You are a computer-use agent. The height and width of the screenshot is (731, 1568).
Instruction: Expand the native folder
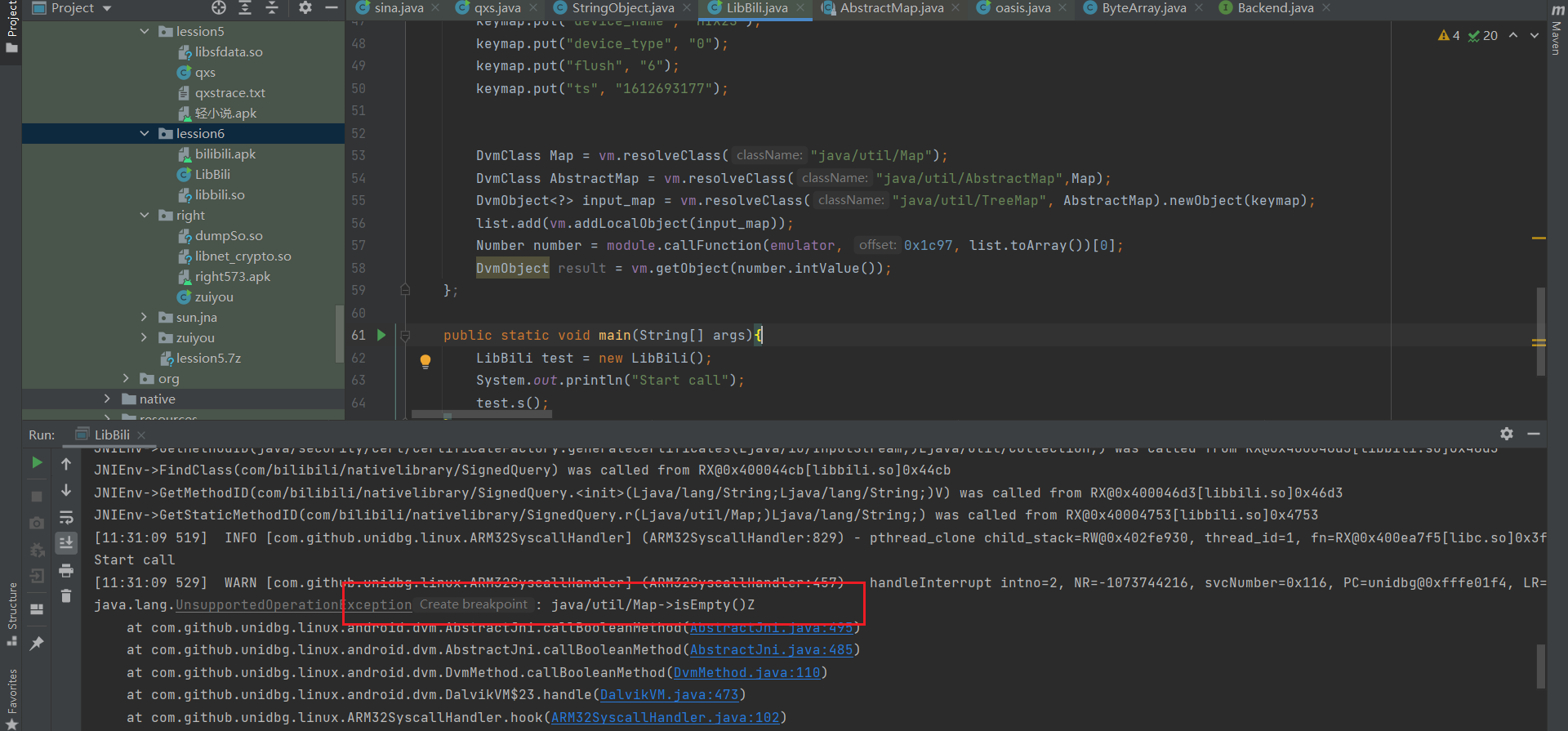[107, 399]
